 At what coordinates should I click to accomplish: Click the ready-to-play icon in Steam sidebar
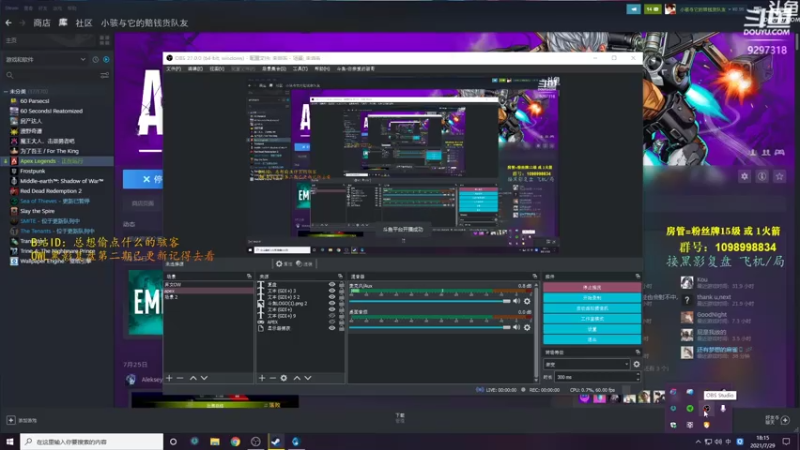point(106,60)
